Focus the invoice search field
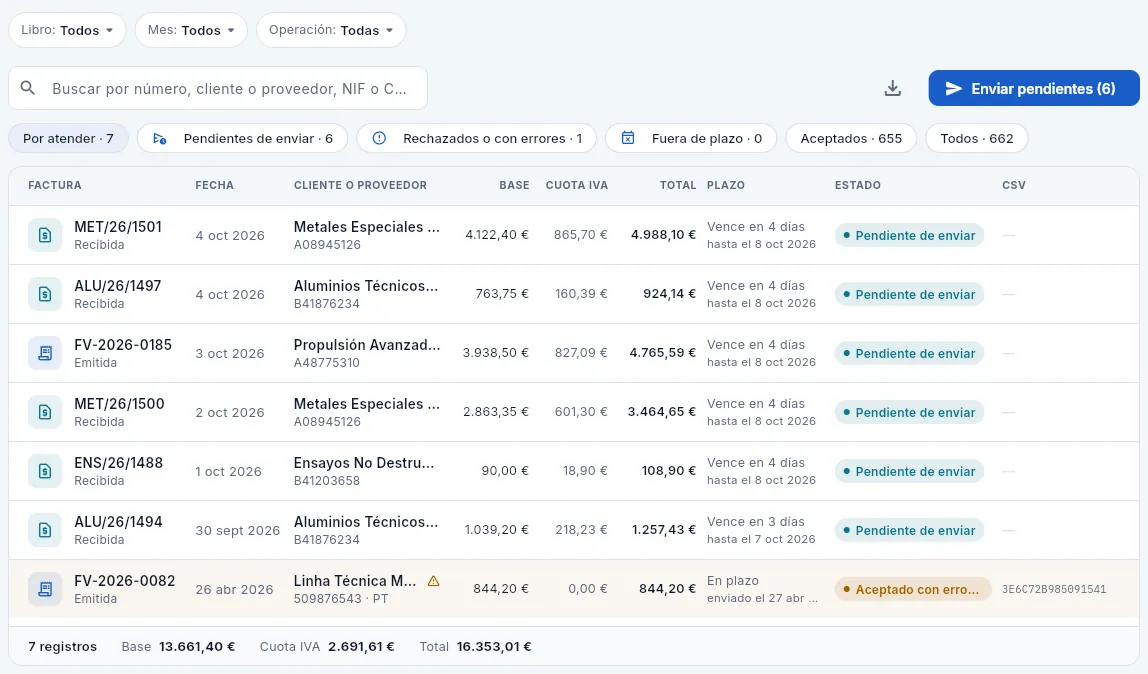The width and height of the screenshot is (1148, 674). point(218,89)
